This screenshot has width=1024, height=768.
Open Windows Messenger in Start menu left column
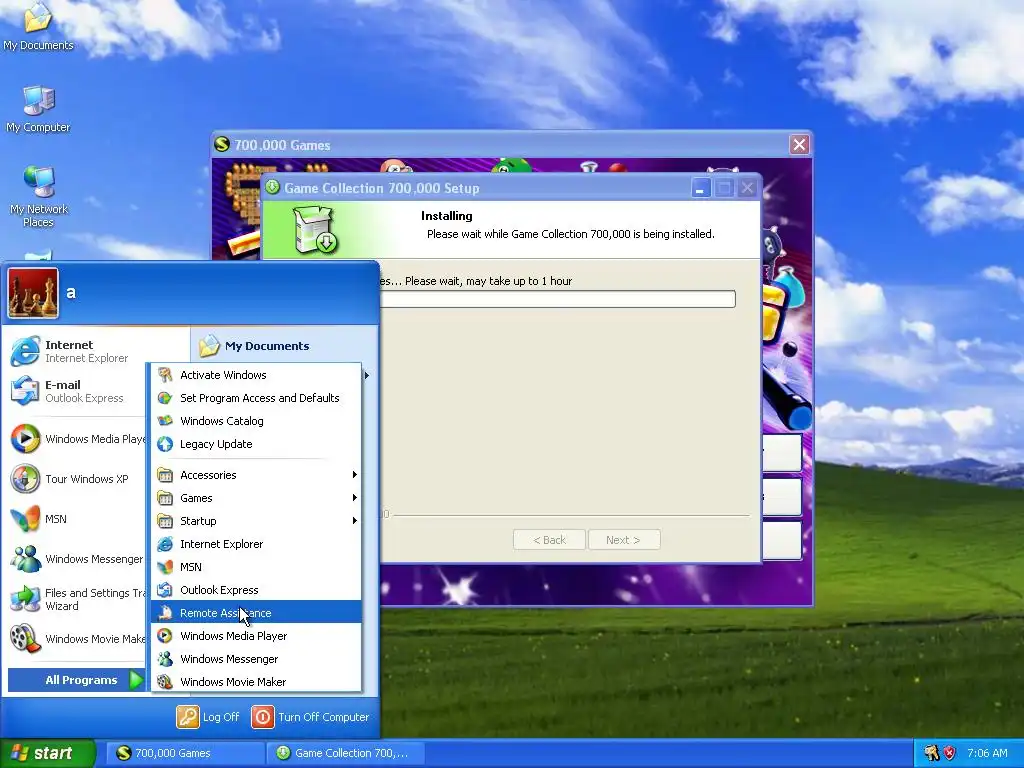pyautogui.click(x=77, y=559)
